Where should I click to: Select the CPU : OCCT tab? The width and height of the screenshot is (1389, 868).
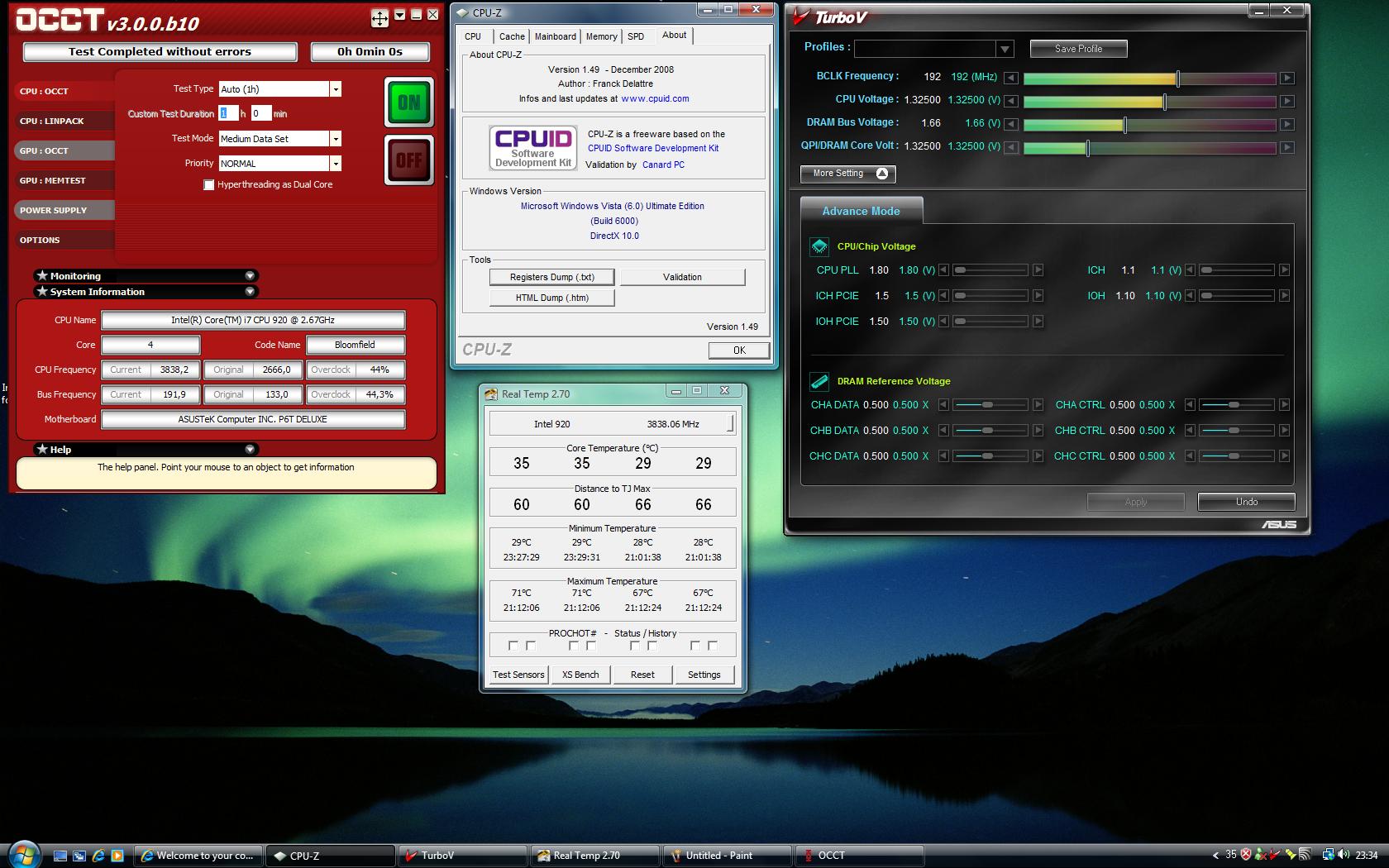pyautogui.click(x=64, y=91)
